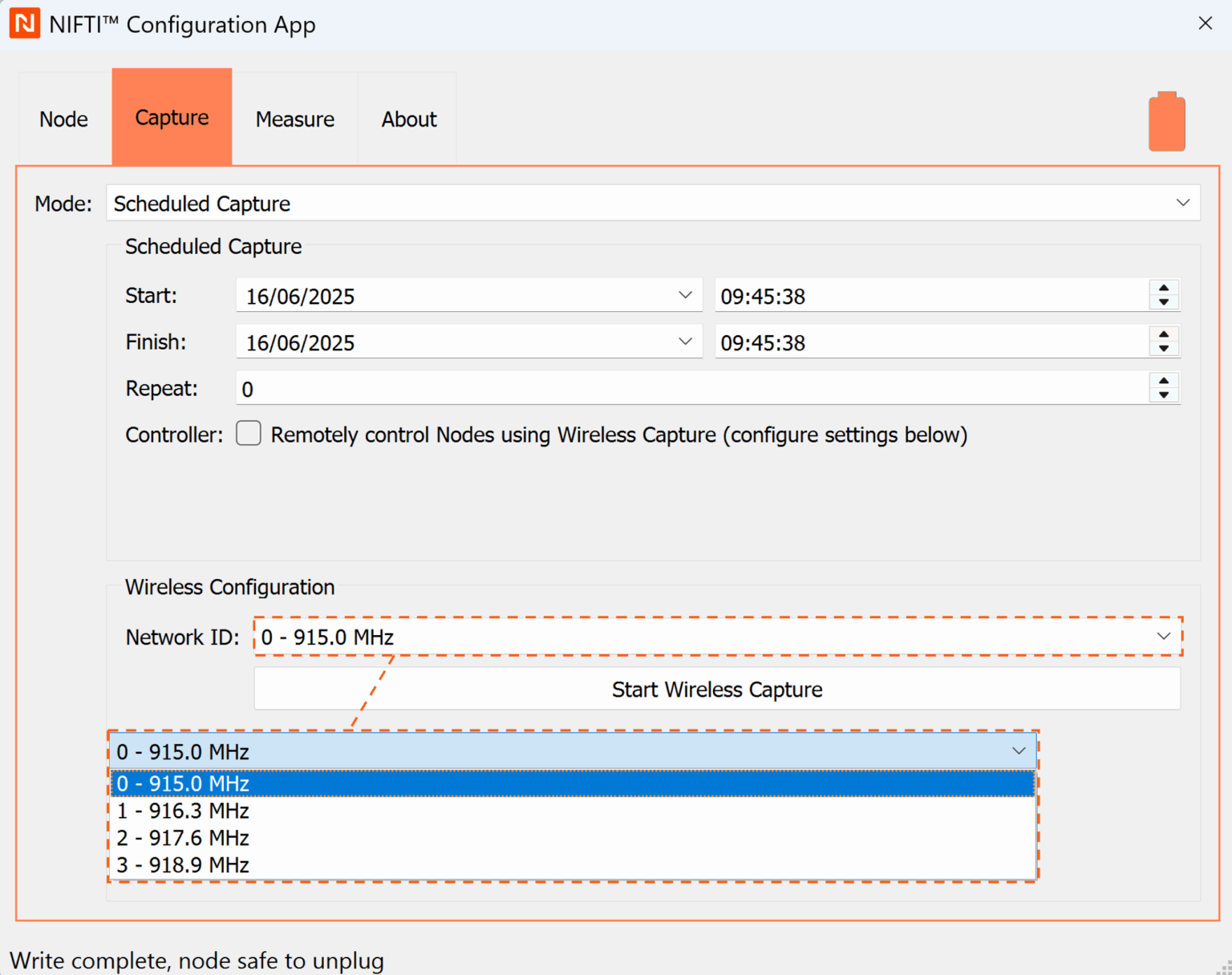Collapse the expanded Network ID list header

click(x=573, y=751)
